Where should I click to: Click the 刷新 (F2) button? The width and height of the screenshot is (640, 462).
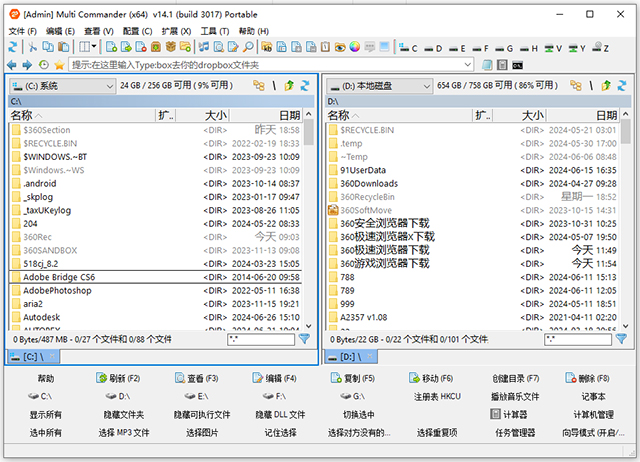click(x=118, y=378)
